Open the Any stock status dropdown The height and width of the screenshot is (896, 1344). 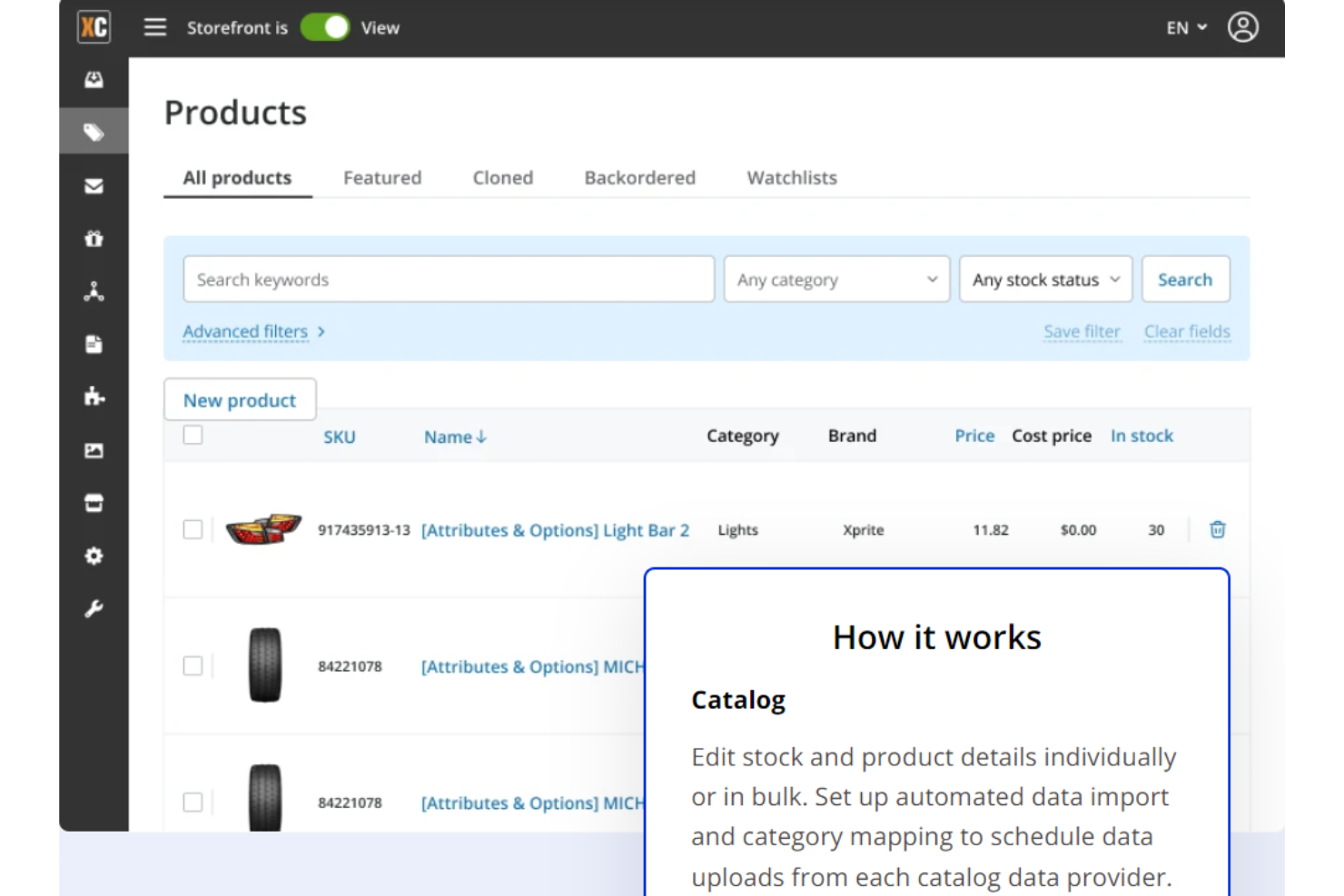[1044, 279]
